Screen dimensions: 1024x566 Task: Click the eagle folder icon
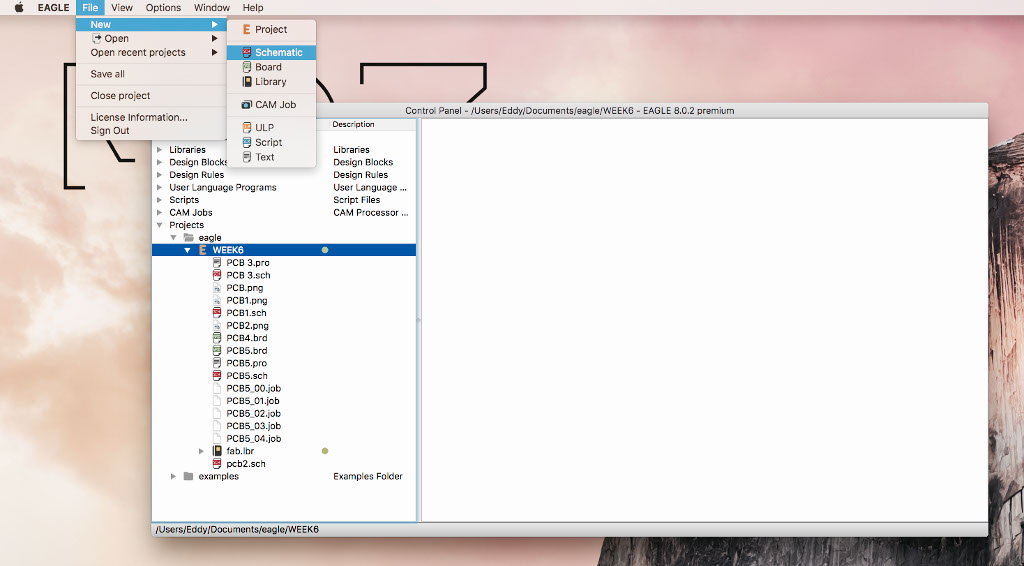[189, 238]
